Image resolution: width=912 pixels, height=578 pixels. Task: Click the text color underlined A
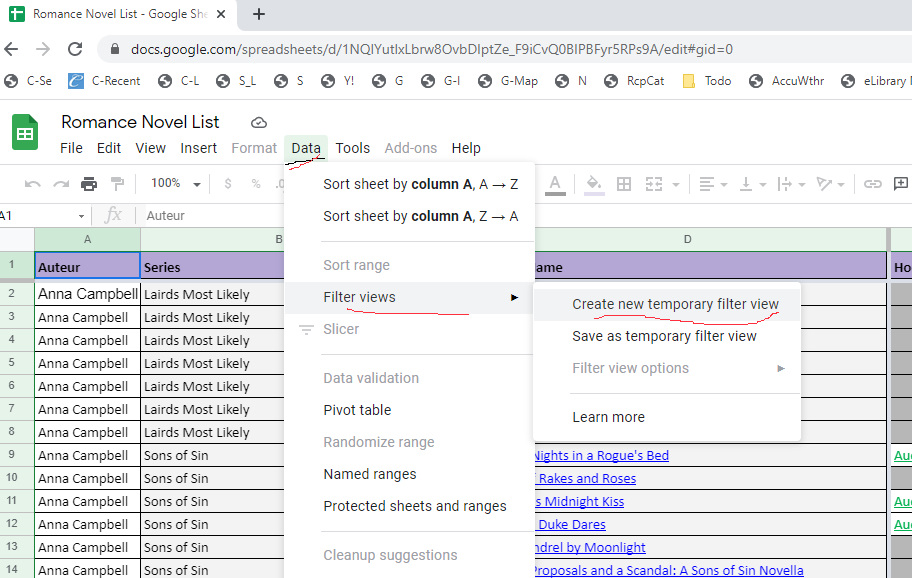point(555,184)
